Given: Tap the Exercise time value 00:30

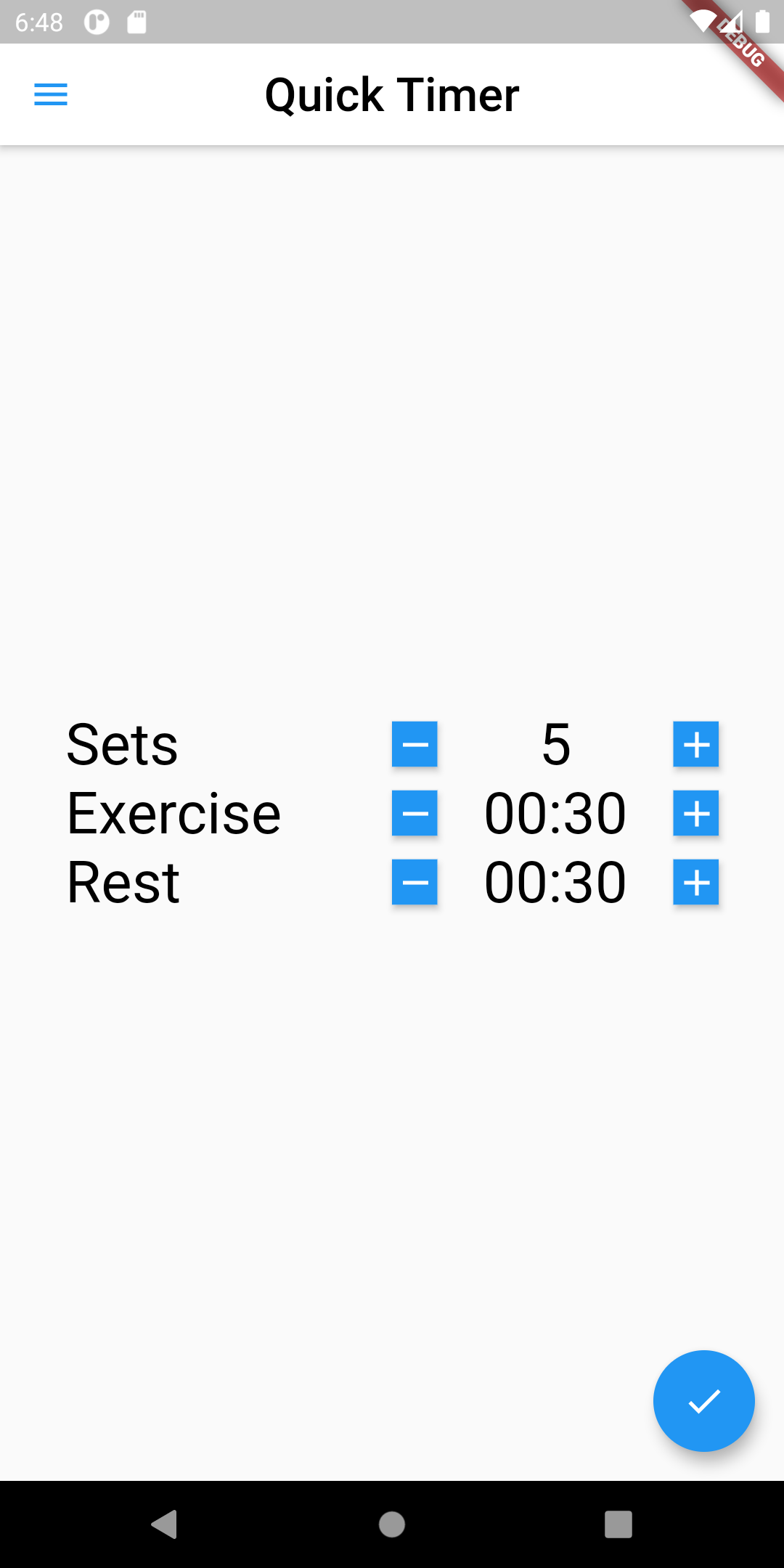Looking at the screenshot, I should (x=557, y=813).
